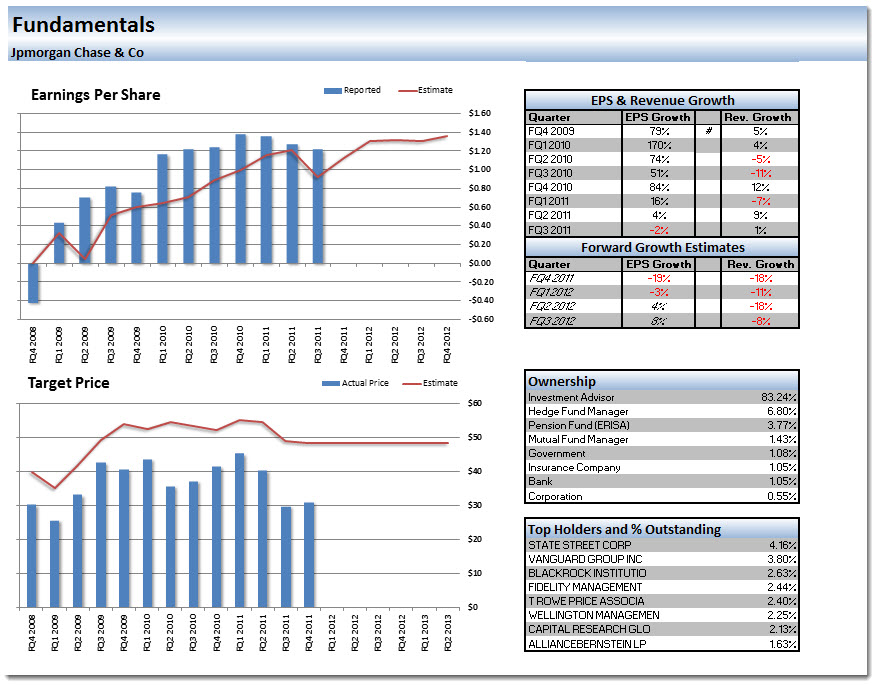This screenshot has height=685, width=877.
Task: Select the $60 axis label in Target Price chart
Action: pos(474,403)
